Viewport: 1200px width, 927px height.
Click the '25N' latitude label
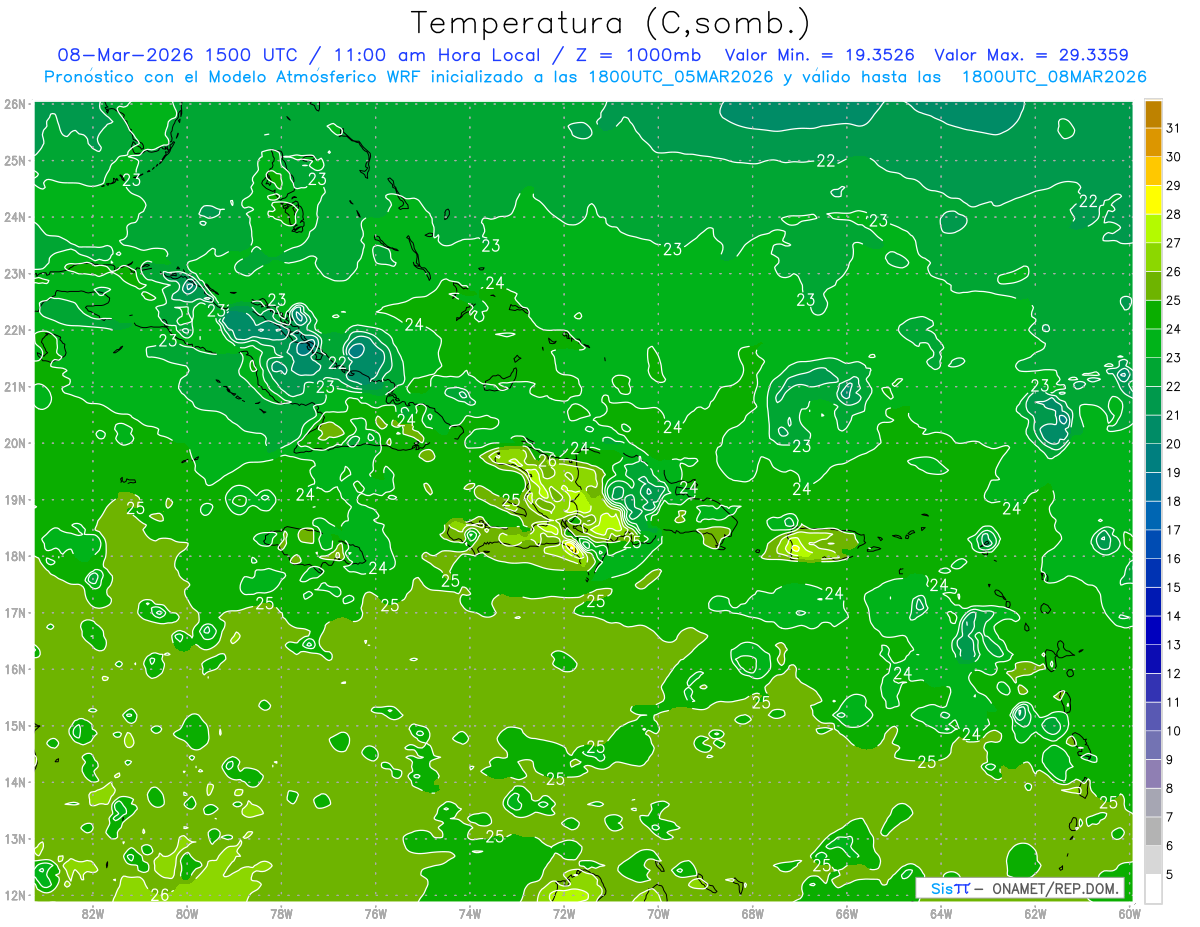15,160
